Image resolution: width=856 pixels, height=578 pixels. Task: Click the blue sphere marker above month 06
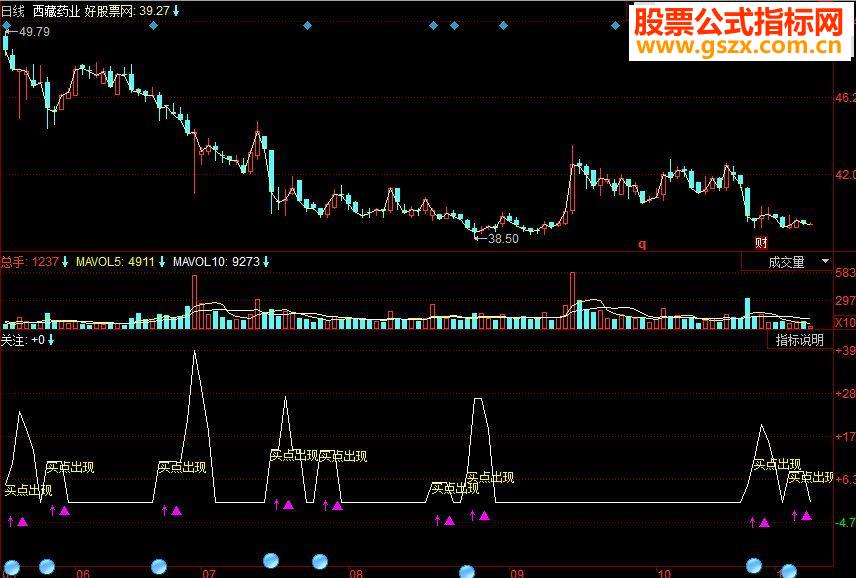pos(45,564)
